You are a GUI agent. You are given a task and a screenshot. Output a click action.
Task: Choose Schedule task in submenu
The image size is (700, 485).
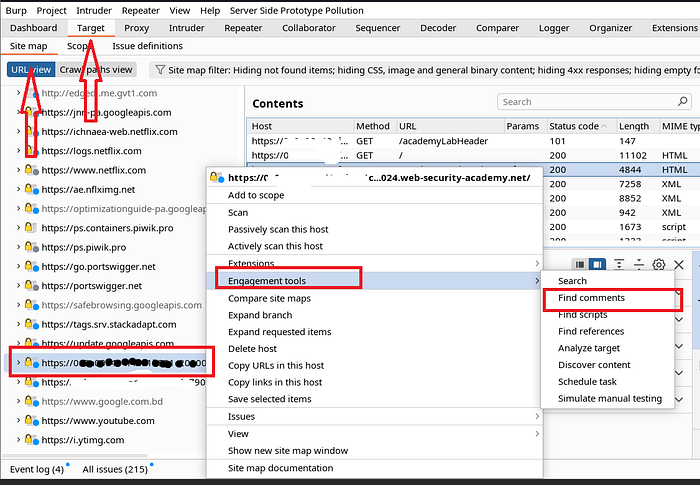[607, 381]
